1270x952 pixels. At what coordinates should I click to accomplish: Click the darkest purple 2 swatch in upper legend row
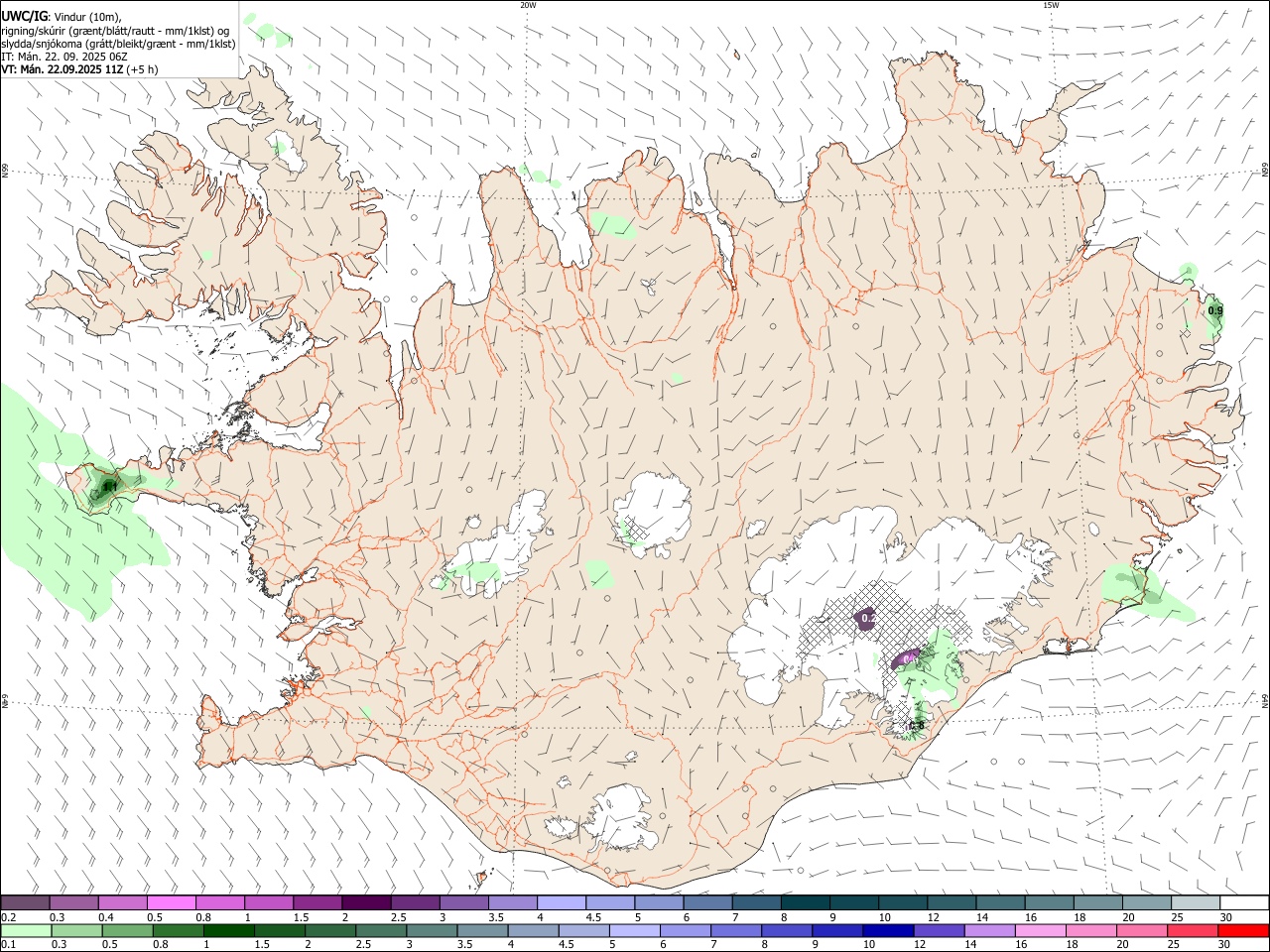pyautogui.click(x=366, y=902)
